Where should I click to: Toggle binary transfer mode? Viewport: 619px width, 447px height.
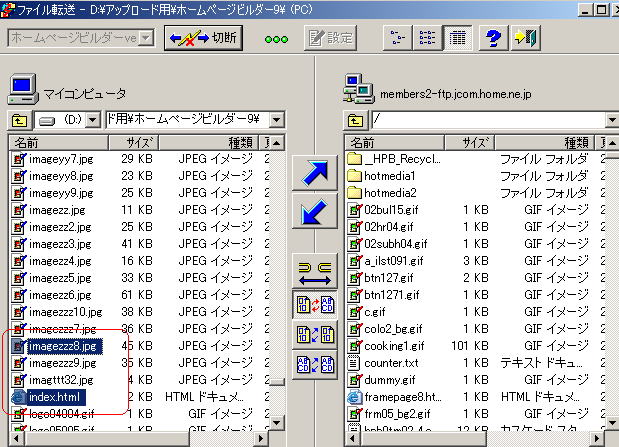pos(315,335)
